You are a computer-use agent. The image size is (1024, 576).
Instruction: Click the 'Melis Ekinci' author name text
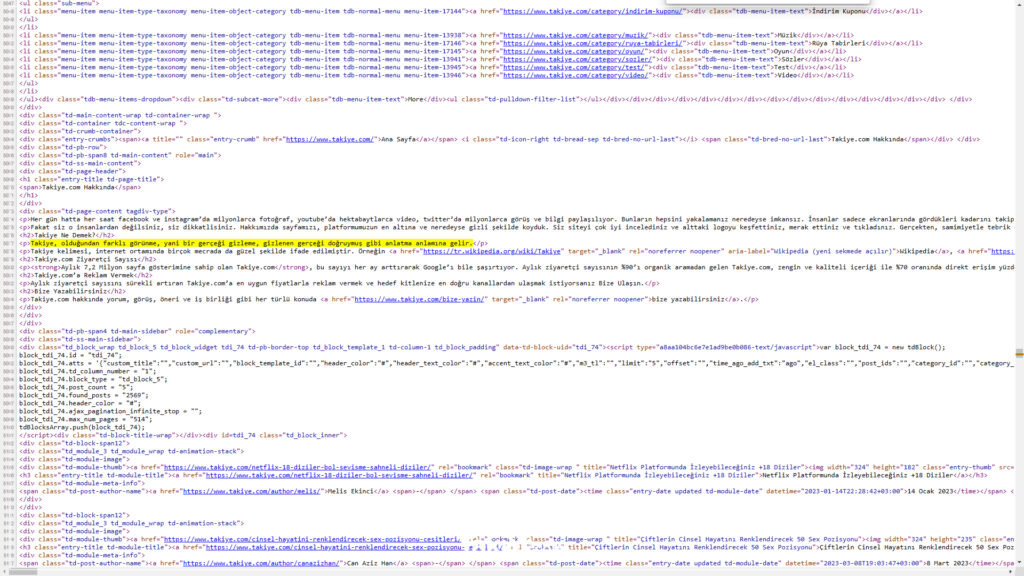point(350,491)
